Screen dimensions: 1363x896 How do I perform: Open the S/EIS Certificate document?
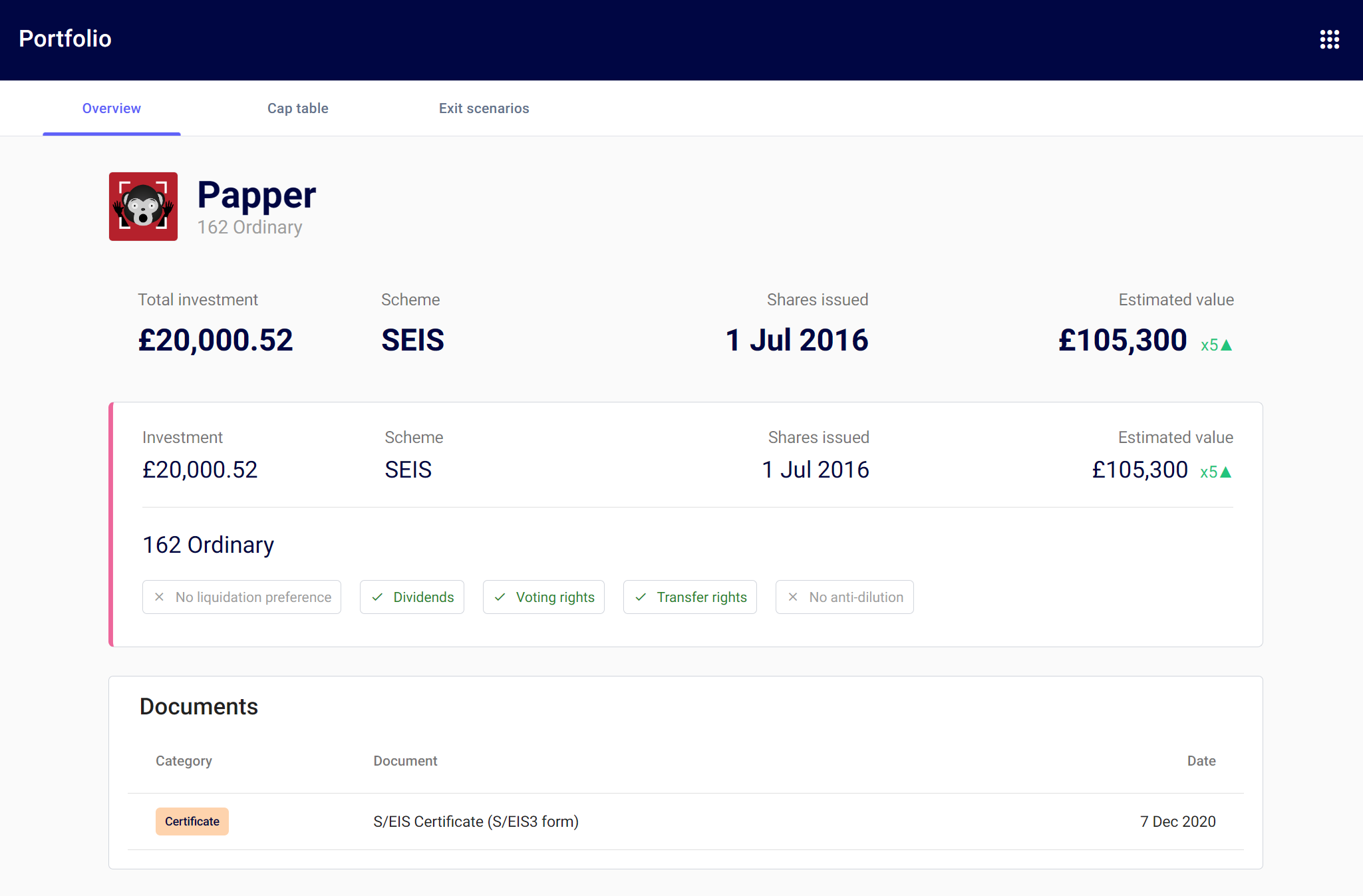coord(476,821)
